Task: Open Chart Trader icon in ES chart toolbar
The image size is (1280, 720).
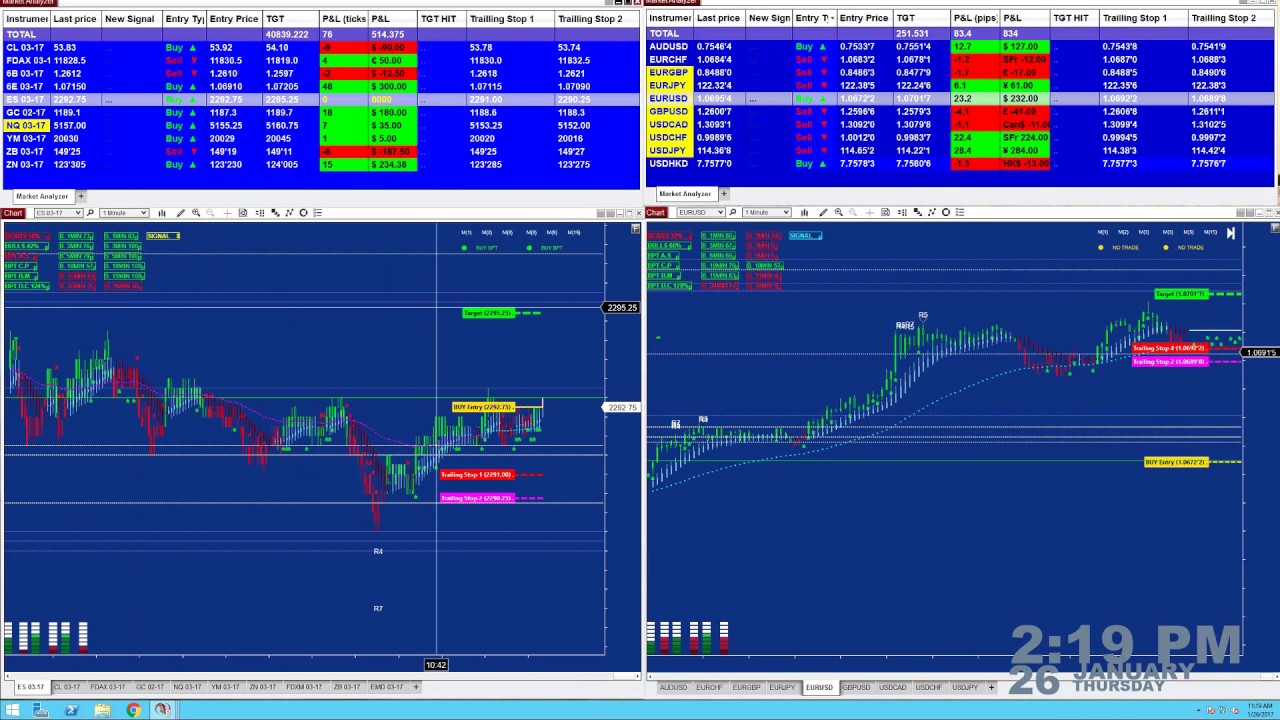Action: pyautogui.click(x=260, y=213)
